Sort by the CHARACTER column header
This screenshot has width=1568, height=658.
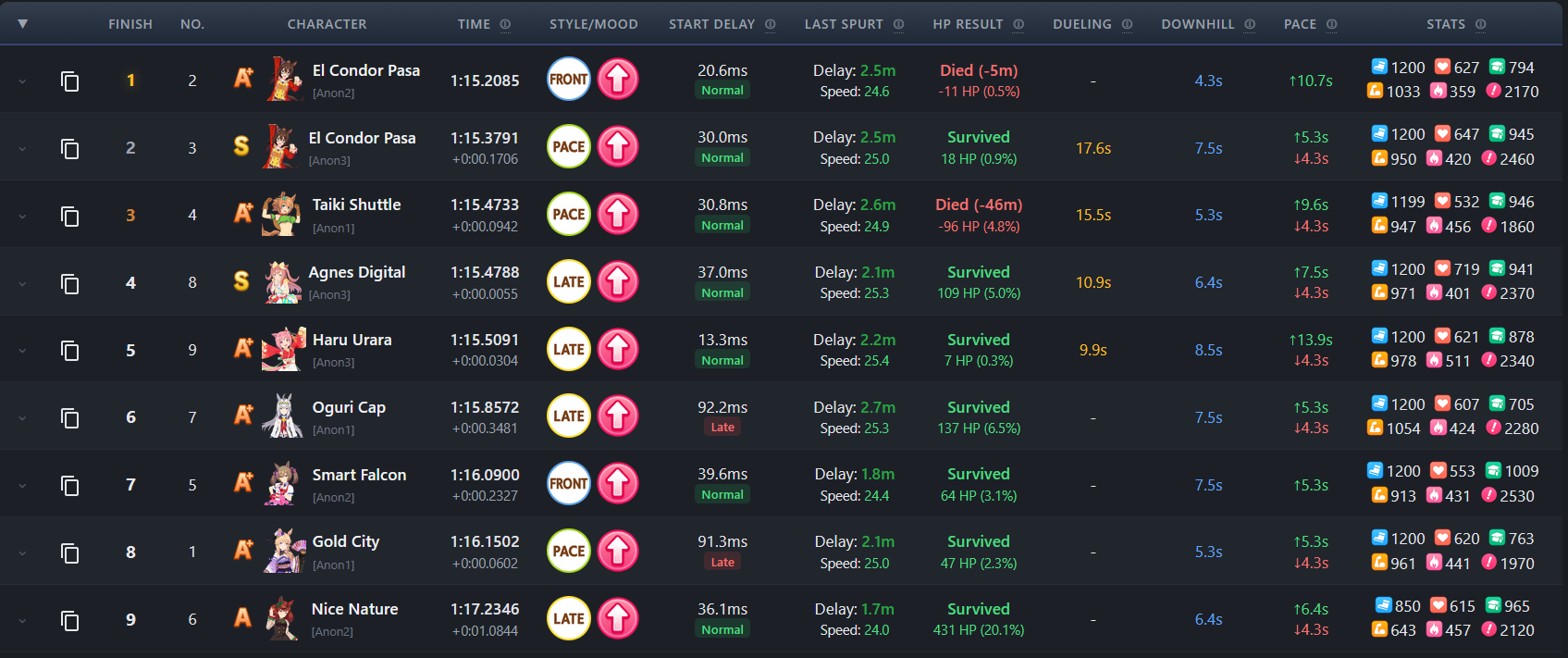coord(327,24)
